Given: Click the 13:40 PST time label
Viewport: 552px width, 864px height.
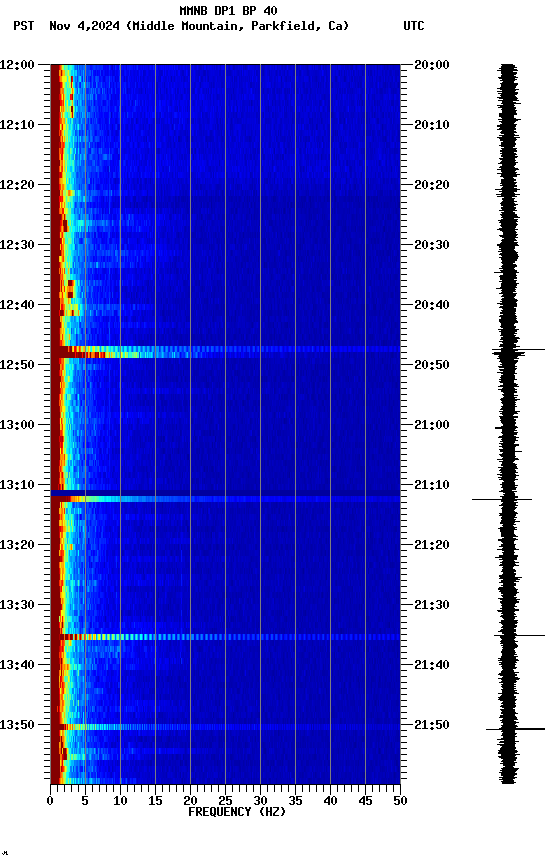Looking at the screenshot, I should coord(17,665).
